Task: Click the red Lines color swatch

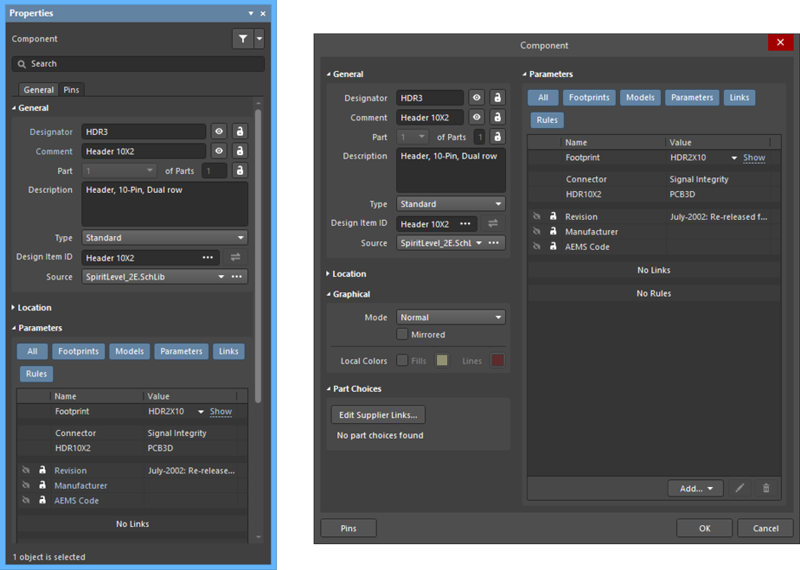Action: tap(497, 360)
